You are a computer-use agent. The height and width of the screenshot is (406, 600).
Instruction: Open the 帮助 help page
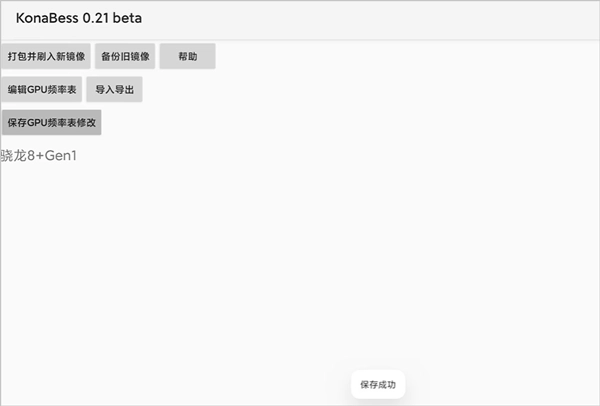187,57
